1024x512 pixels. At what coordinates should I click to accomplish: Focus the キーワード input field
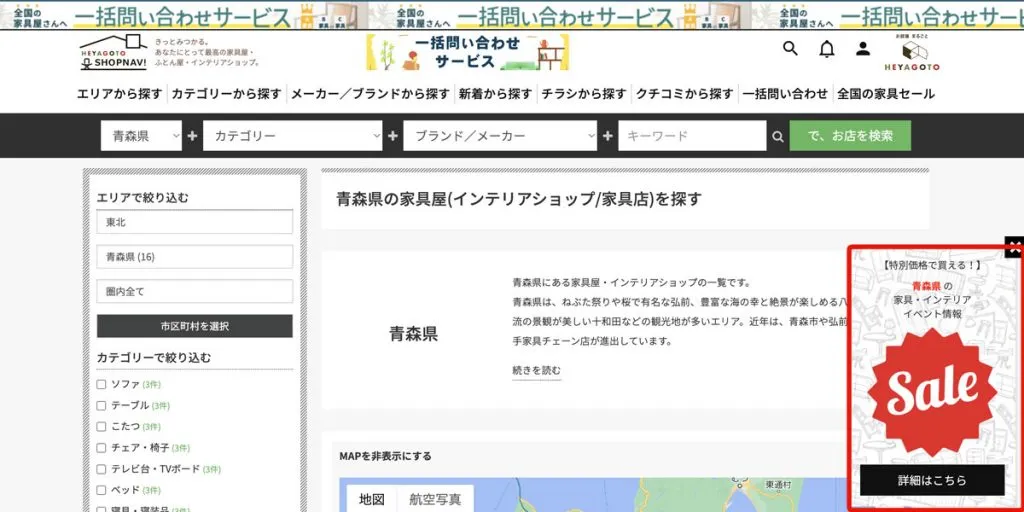click(692, 136)
